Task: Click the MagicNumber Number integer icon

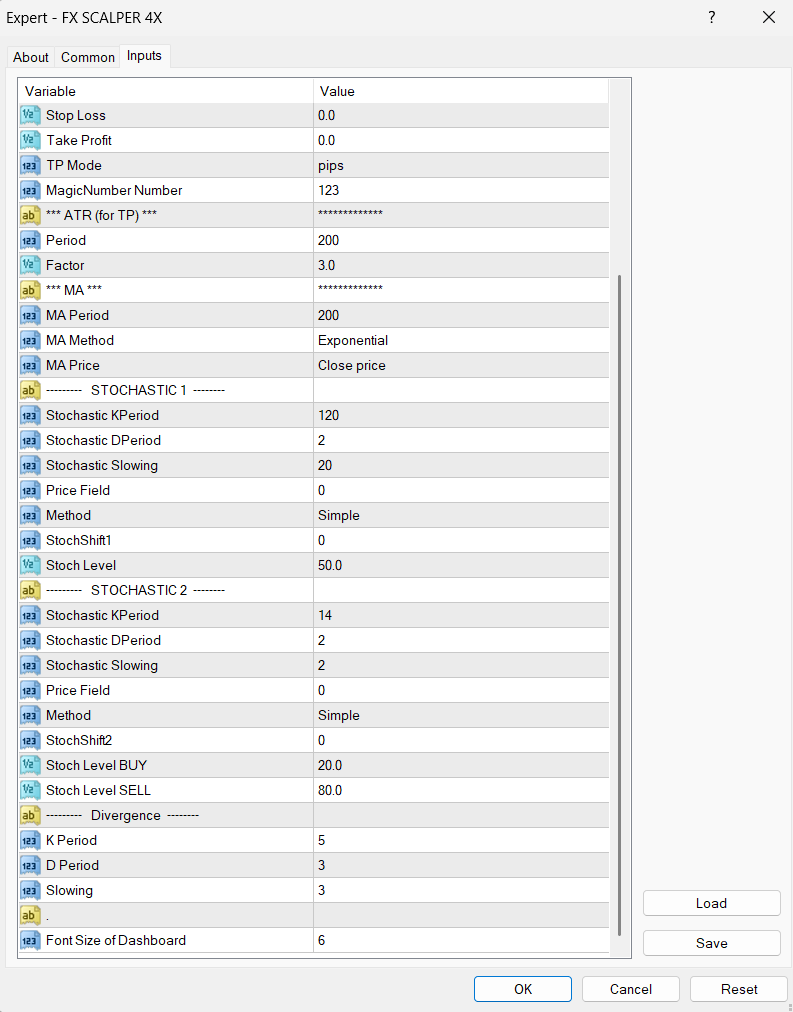Action: point(30,190)
